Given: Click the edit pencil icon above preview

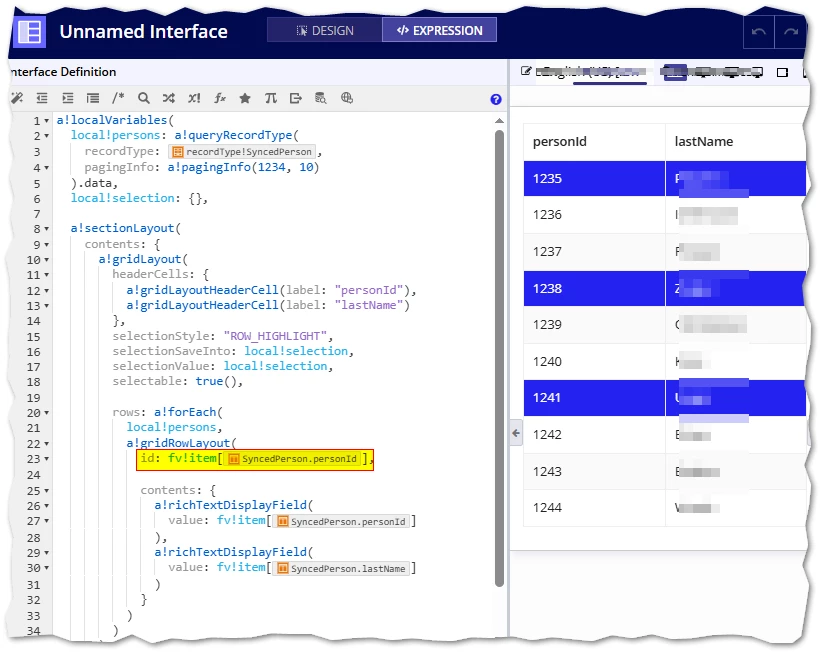Looking at the screenshot, I should pos(526,71).
